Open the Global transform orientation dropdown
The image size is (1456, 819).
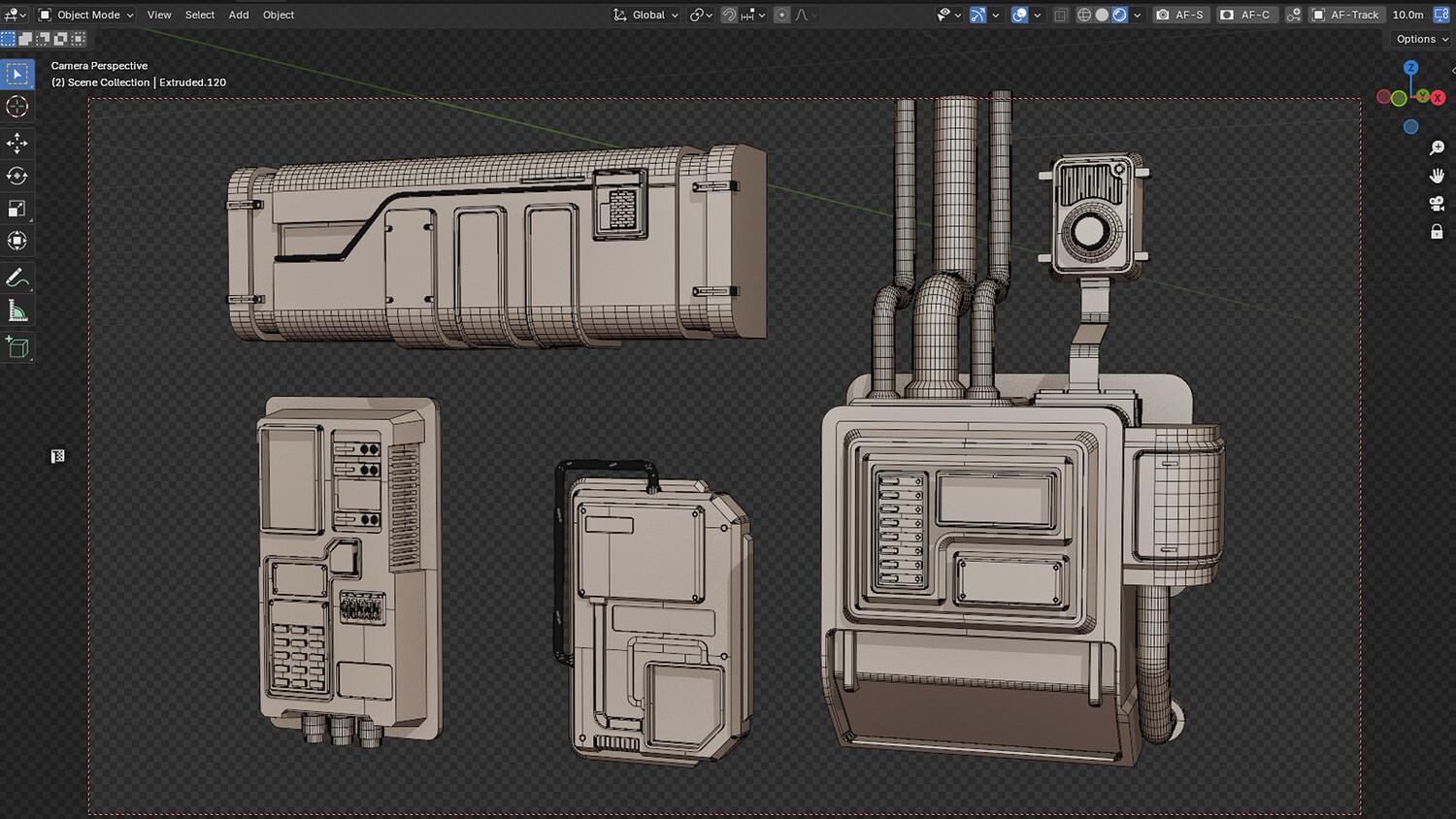point(646,15)
